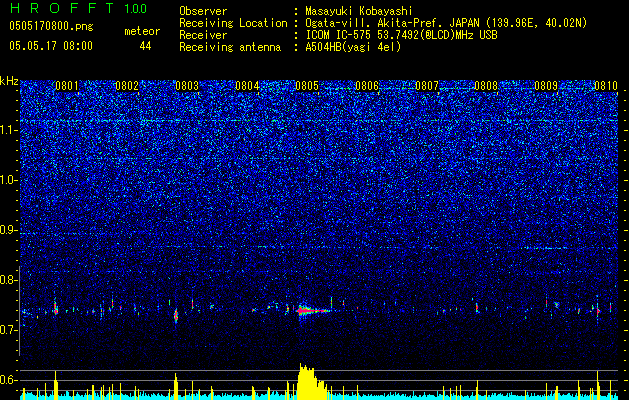Click the 1.1 kHz axis label
The image size is (629, 400).
[x=9, y=130]
